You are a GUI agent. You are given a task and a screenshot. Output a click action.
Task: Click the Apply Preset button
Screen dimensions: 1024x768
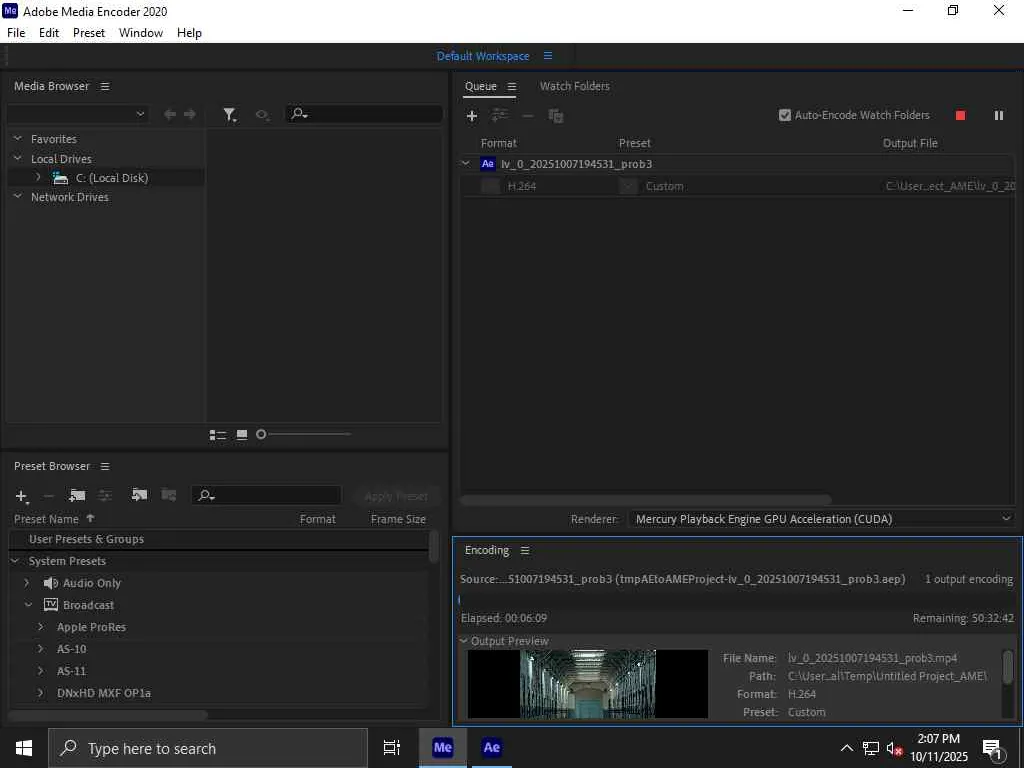396,496
